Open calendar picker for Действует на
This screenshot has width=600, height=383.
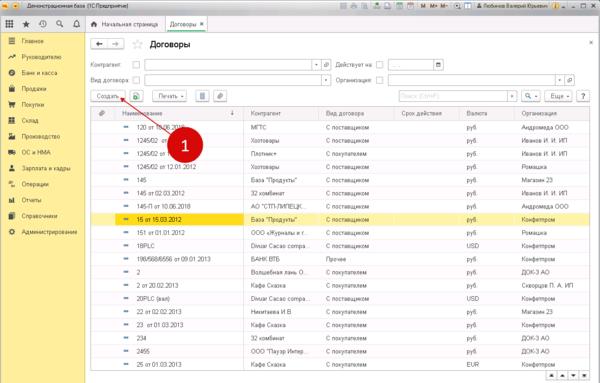click(x=439, y=65)
